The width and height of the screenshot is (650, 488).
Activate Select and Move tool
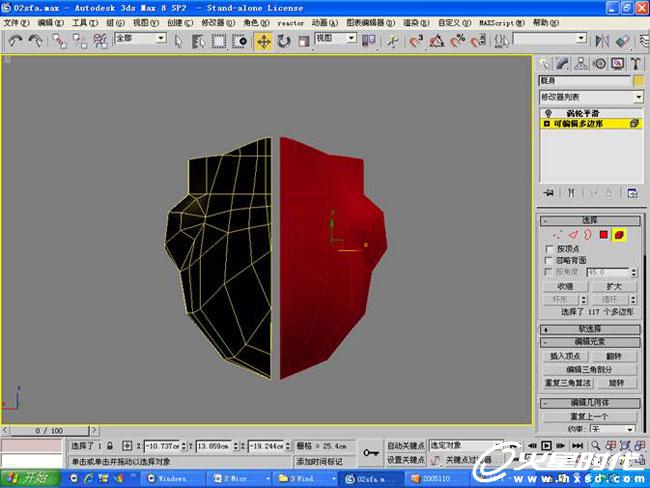264,41
